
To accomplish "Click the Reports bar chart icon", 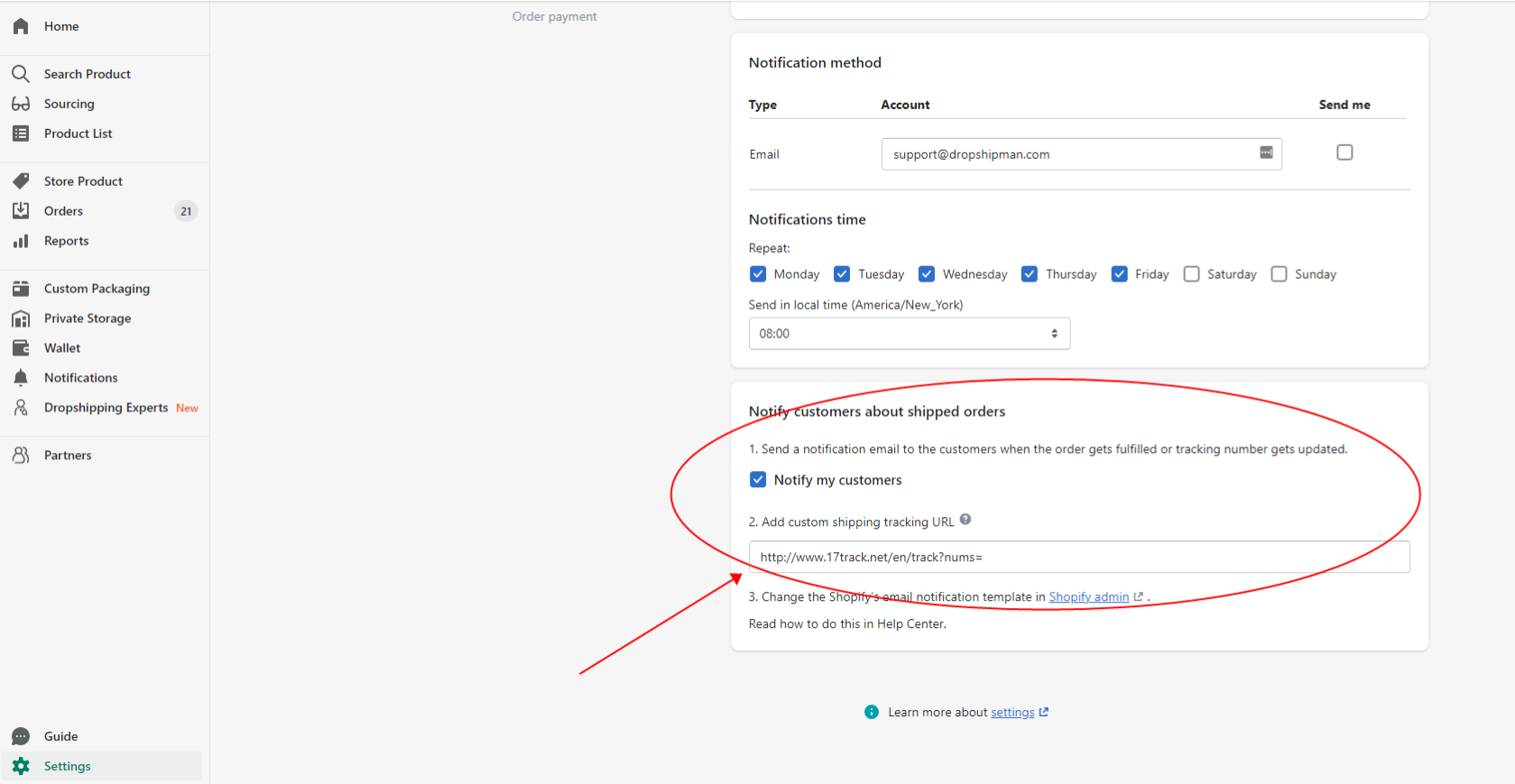I will (21, 241).
